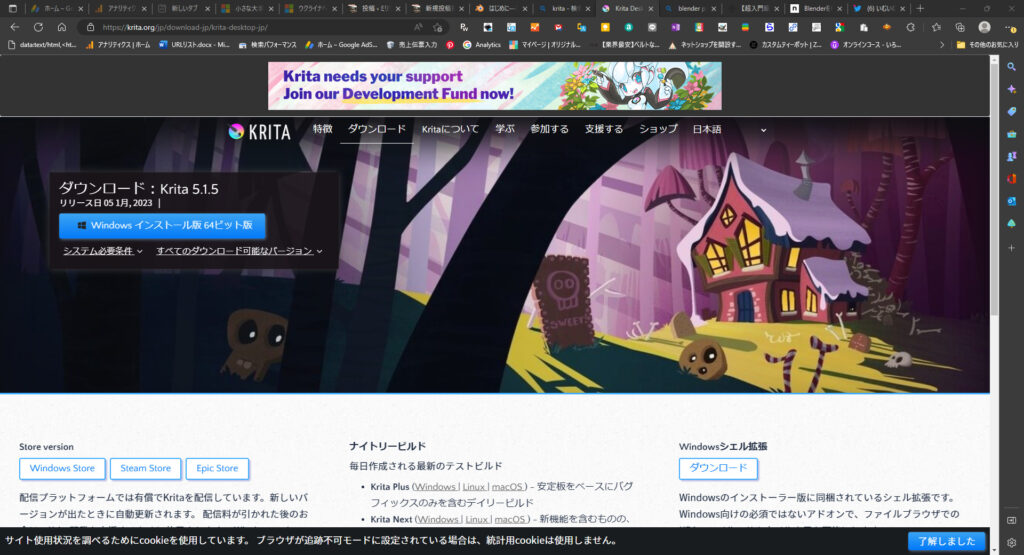Open a new tab with plus button
1024x555 pixels.
pos(920,8)
